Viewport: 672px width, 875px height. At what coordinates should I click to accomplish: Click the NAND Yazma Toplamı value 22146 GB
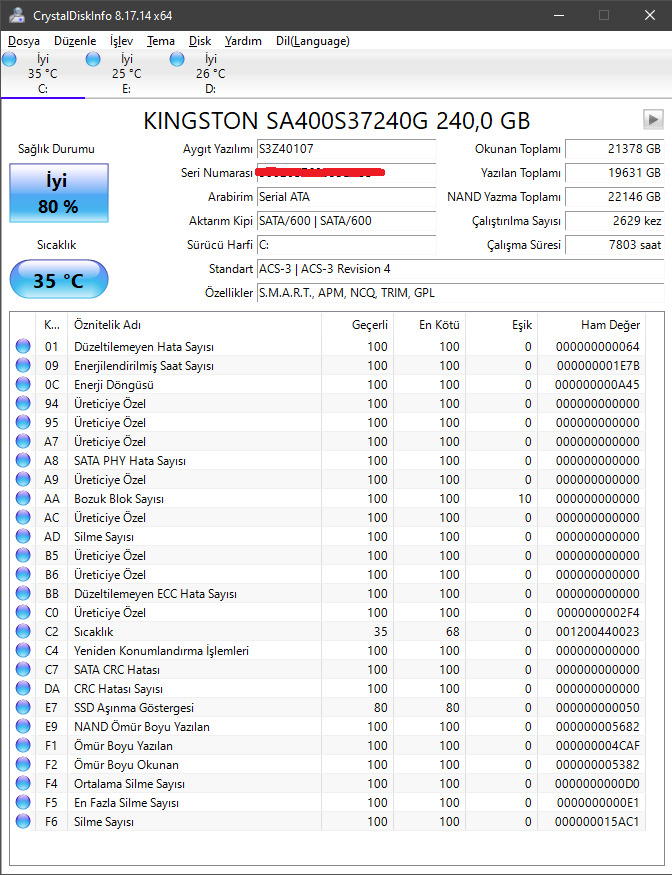click(x=615, y=197)
